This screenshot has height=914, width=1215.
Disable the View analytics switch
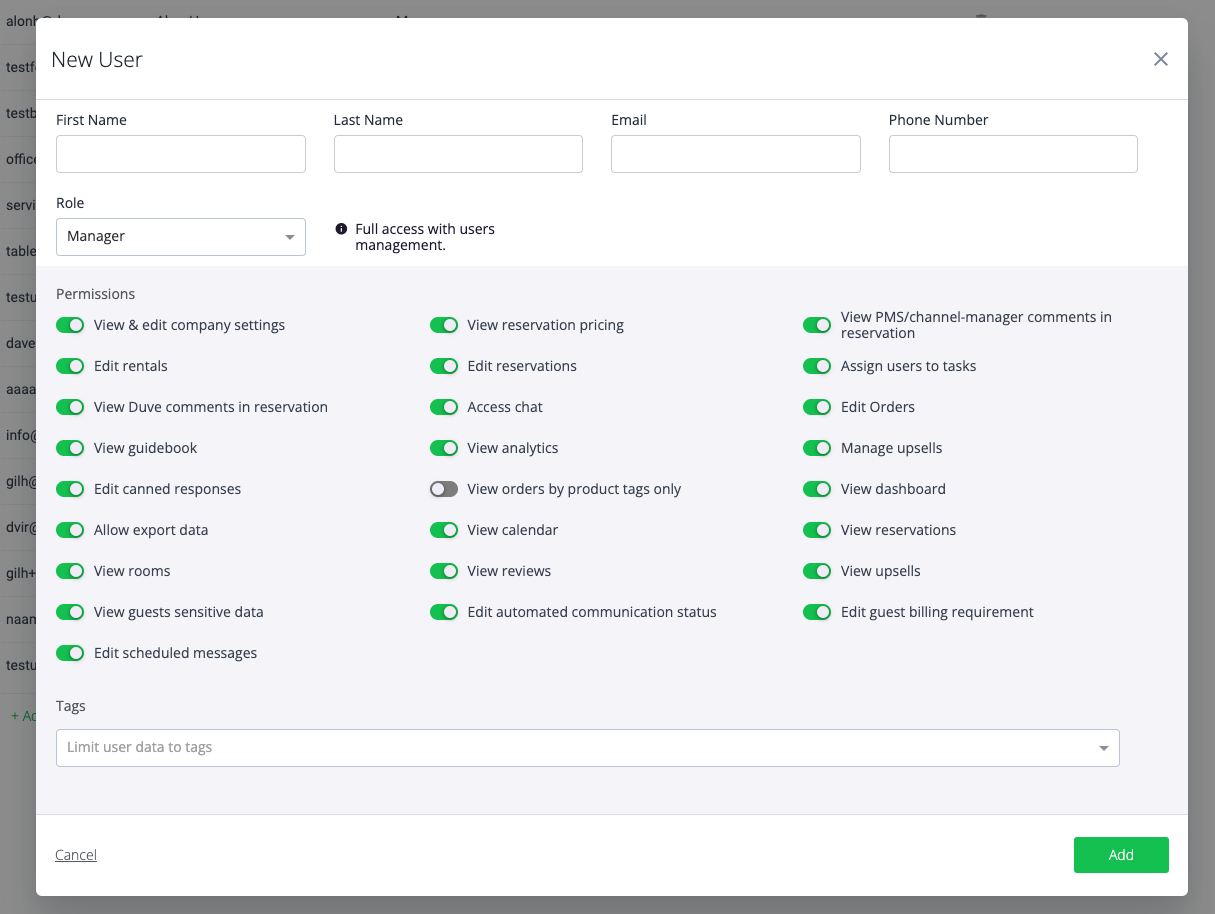(x=444, y=448)
